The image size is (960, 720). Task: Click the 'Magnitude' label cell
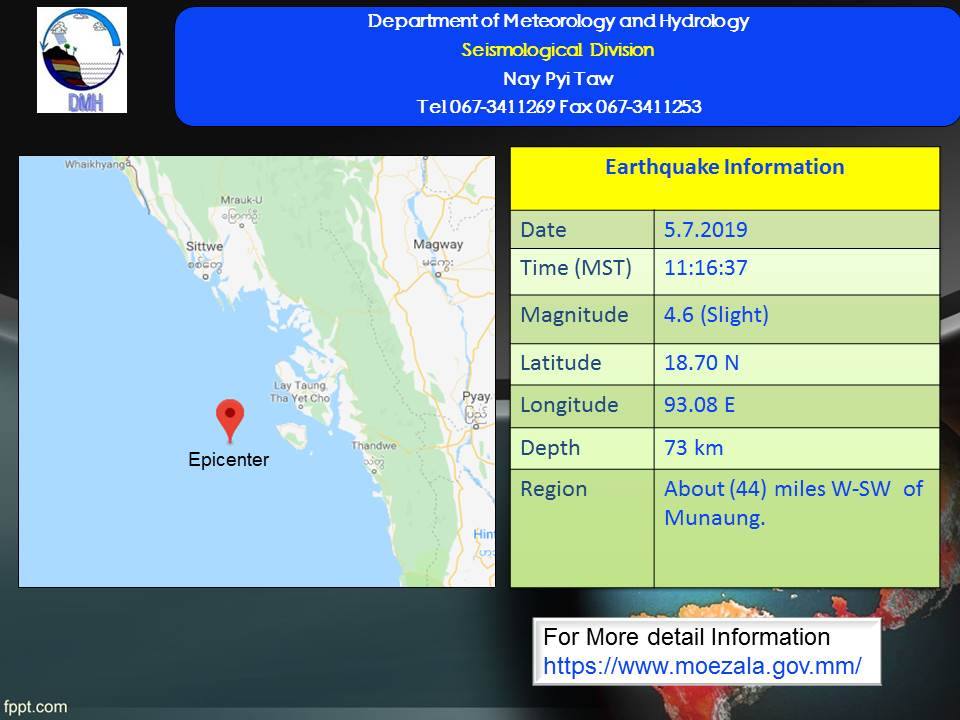point(582,319)
